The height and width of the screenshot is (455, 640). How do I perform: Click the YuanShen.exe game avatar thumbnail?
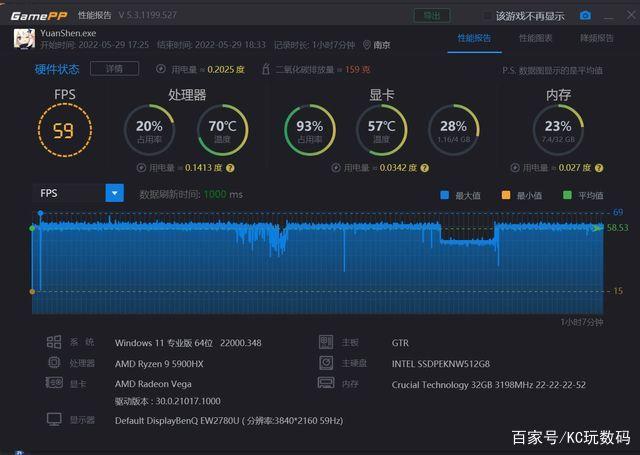point(24,39)
